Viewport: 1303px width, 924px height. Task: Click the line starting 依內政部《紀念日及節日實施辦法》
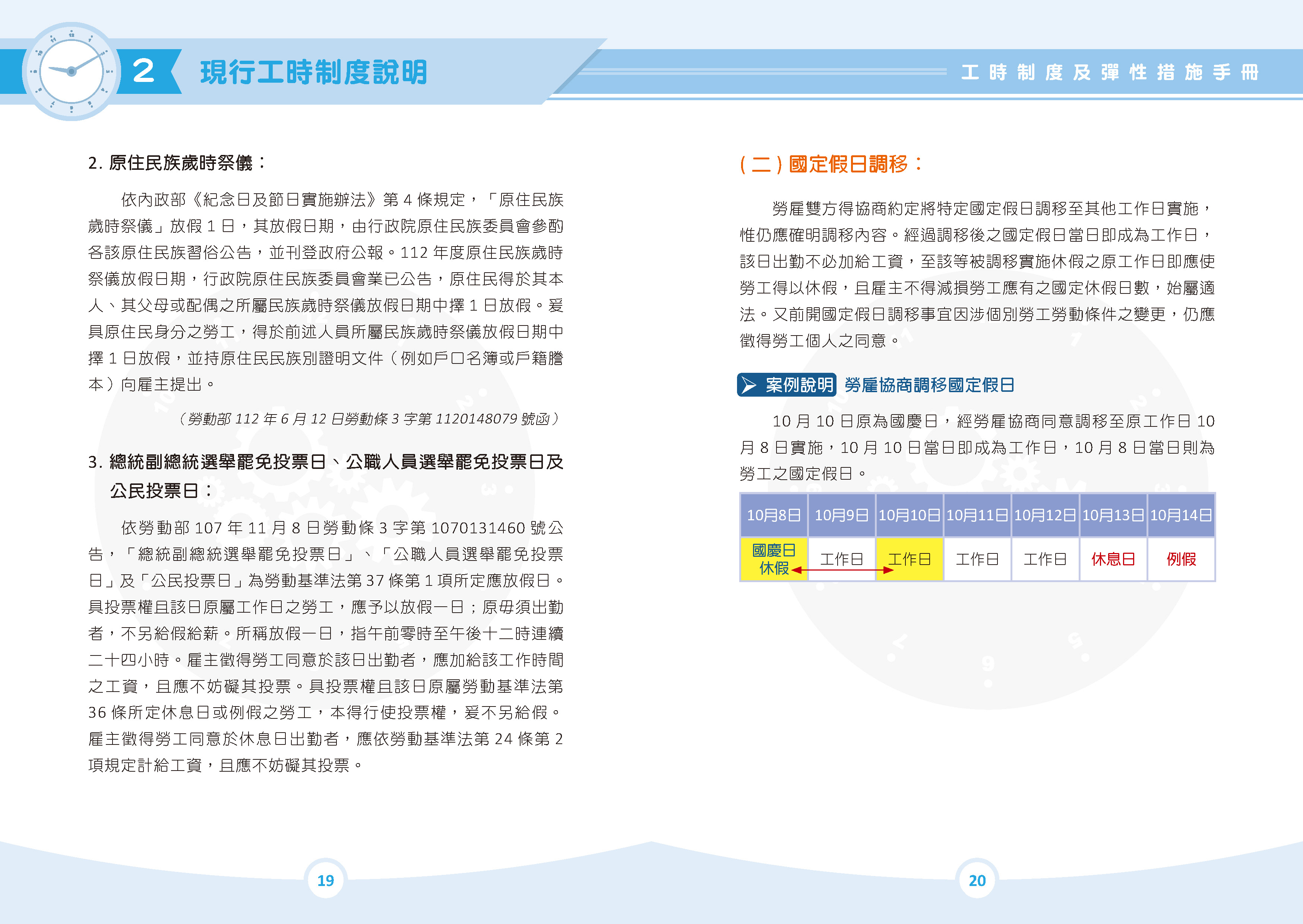[x=342, y=200]
